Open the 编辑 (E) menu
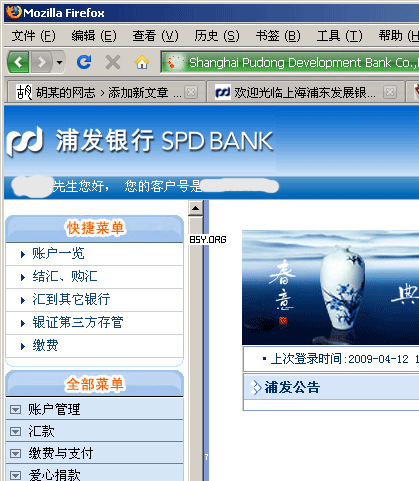The height and width of the screenshot is (481, 419). click(94, 36)
